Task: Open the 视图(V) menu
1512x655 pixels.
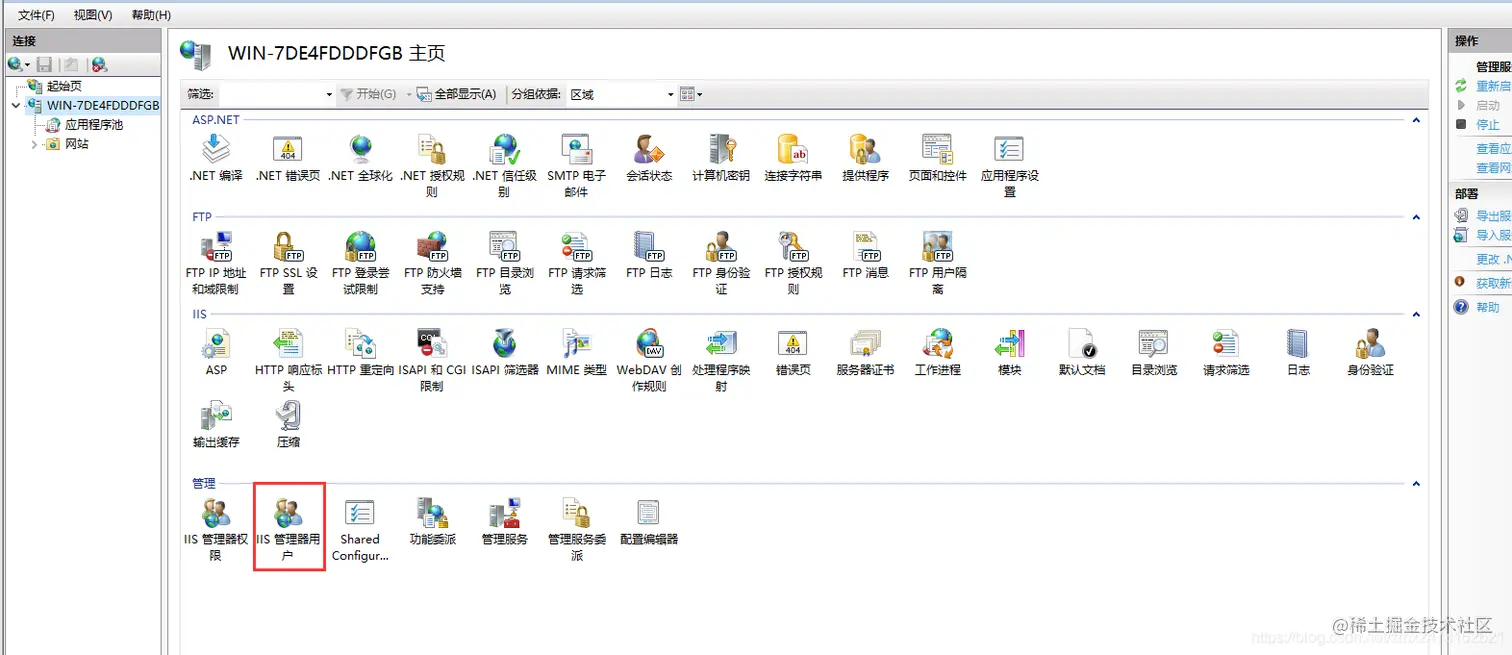Action: click(93, 15)
